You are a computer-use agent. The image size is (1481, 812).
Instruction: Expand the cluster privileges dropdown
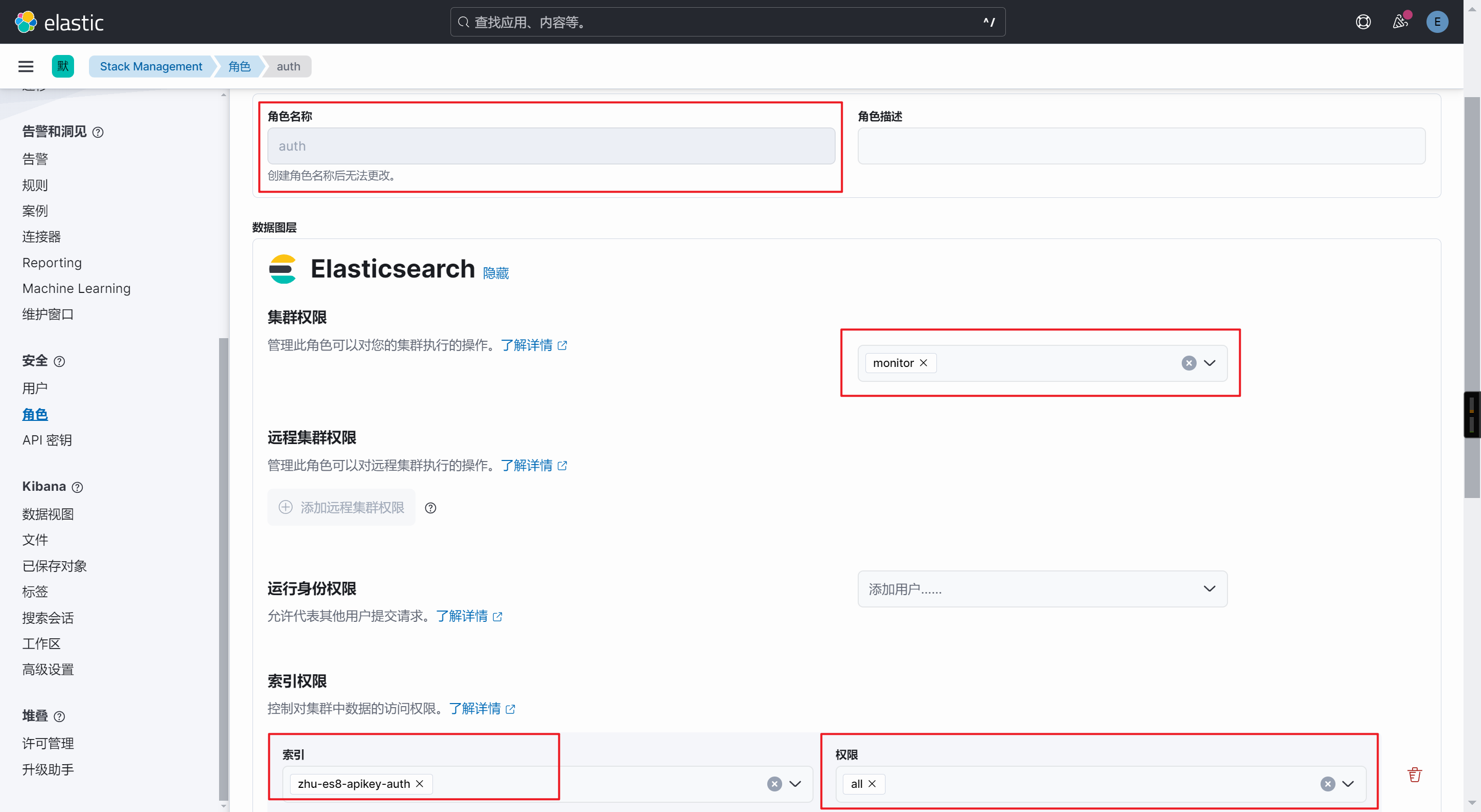tap(1209, 363)
